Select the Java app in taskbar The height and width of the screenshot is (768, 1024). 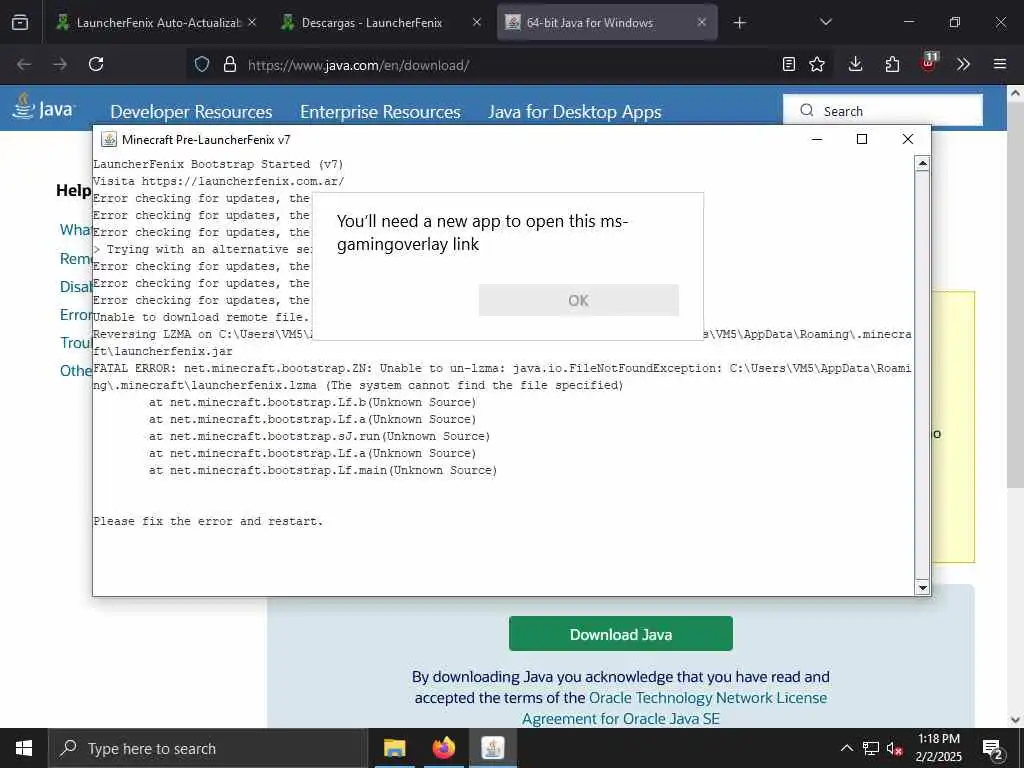(x=492, y=748)
